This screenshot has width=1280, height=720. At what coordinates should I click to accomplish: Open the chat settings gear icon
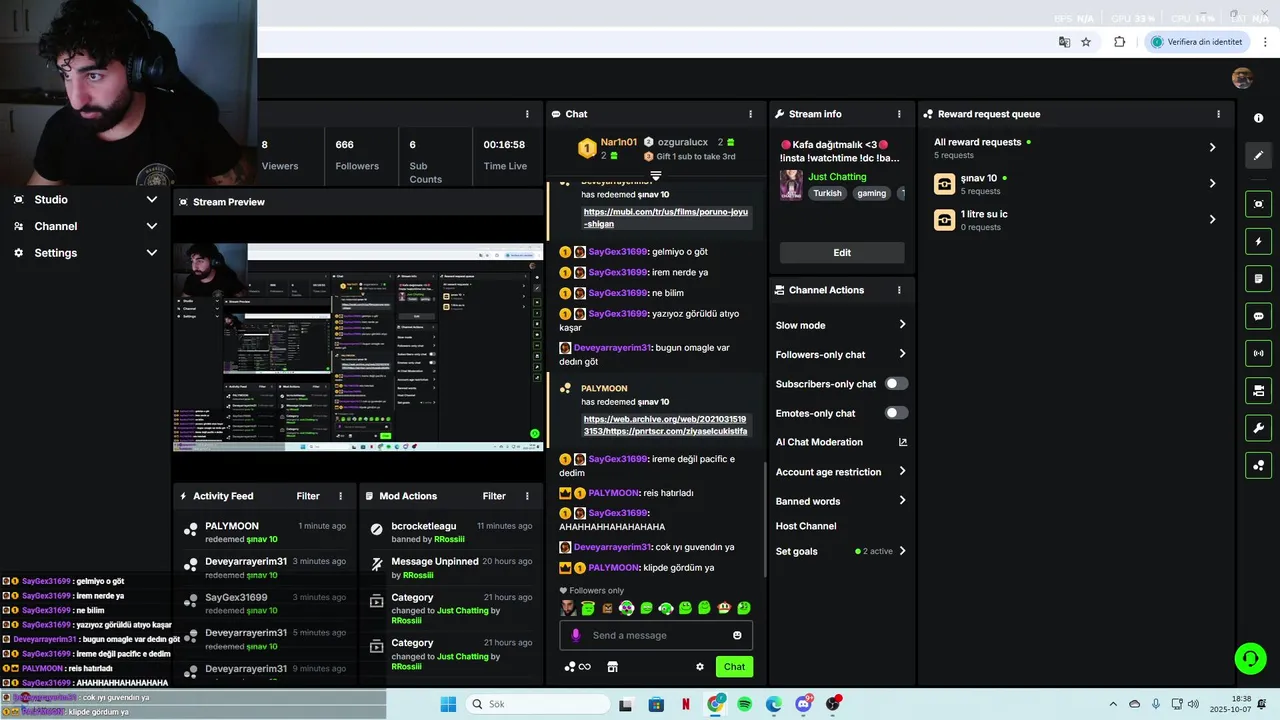[700, 667]
